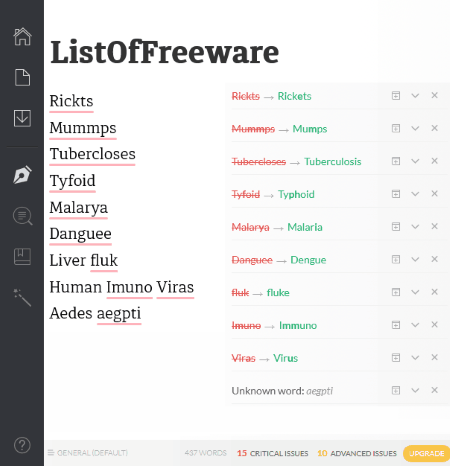
Task: Dismiss the Mummps suggestion
Action: 434,128
